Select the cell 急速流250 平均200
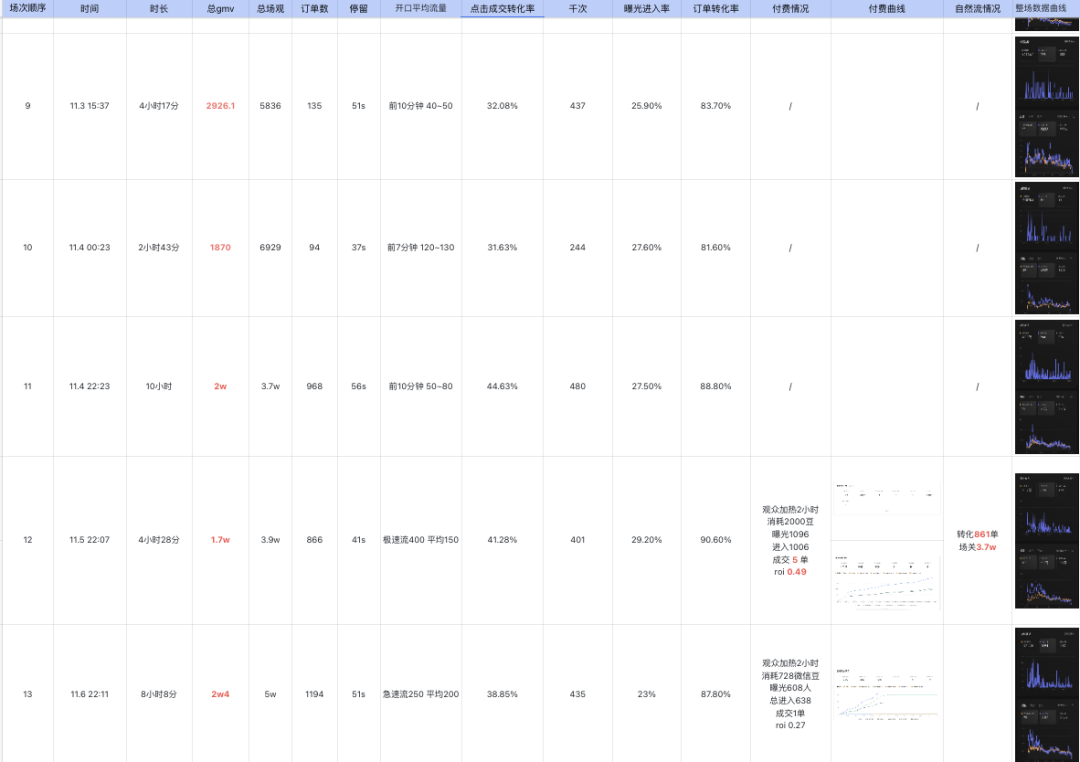Image resolution: width=1080 pixels, height=762 pixels. click(421, 694)
